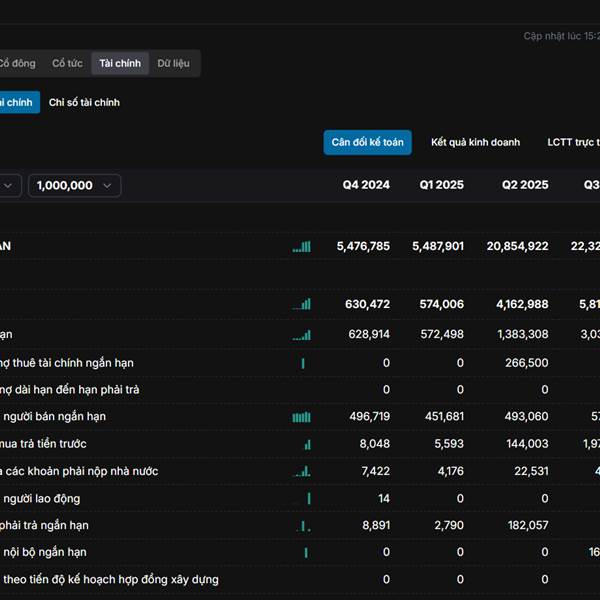
Task: Click sparkline bars for người bán ngắn hạn
Action: pyautogui.click(x=301, y=417)
